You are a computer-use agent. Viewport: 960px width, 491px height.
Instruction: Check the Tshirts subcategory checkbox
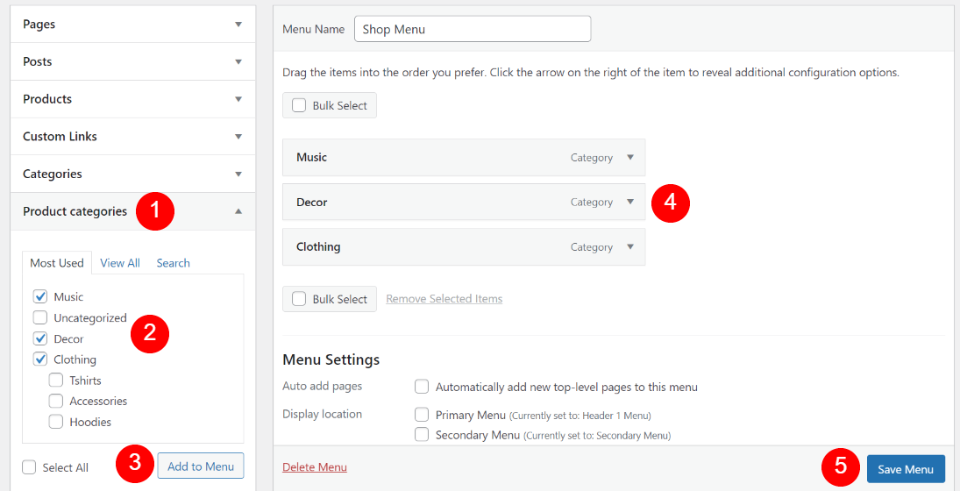pos(56,380)
